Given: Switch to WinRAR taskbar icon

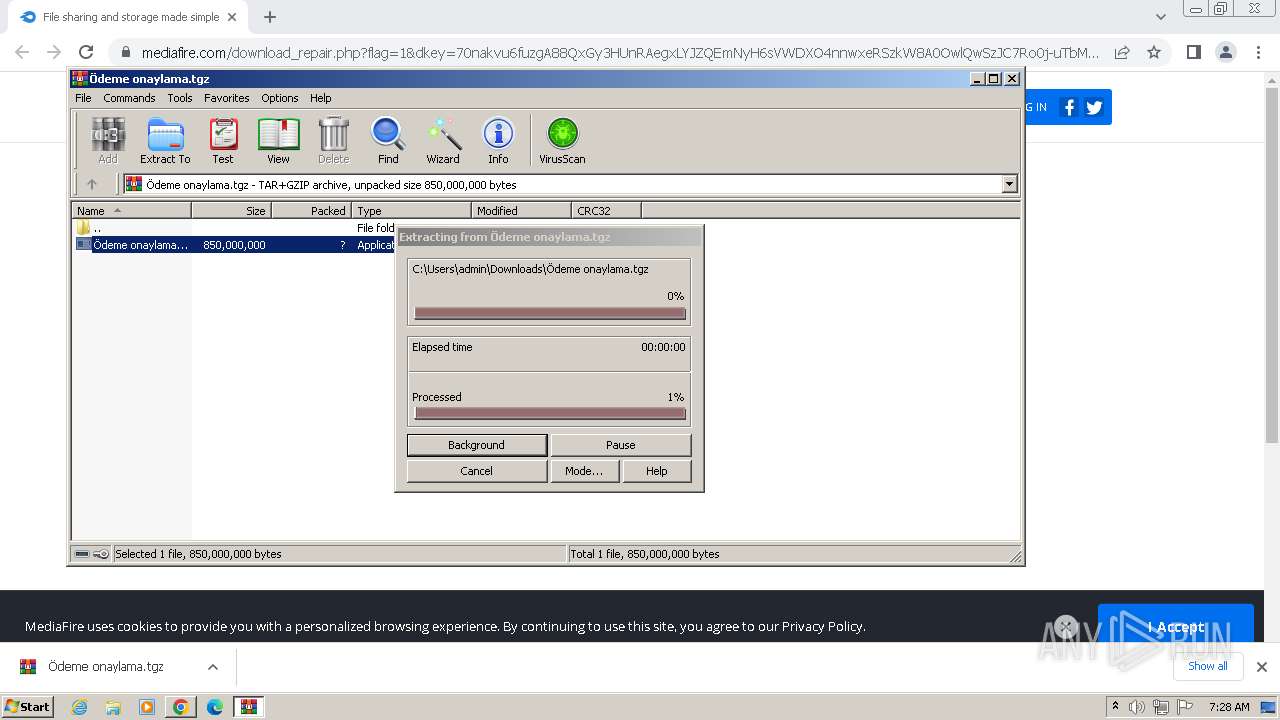Looking at the screenshot, I should click(248, 707).
